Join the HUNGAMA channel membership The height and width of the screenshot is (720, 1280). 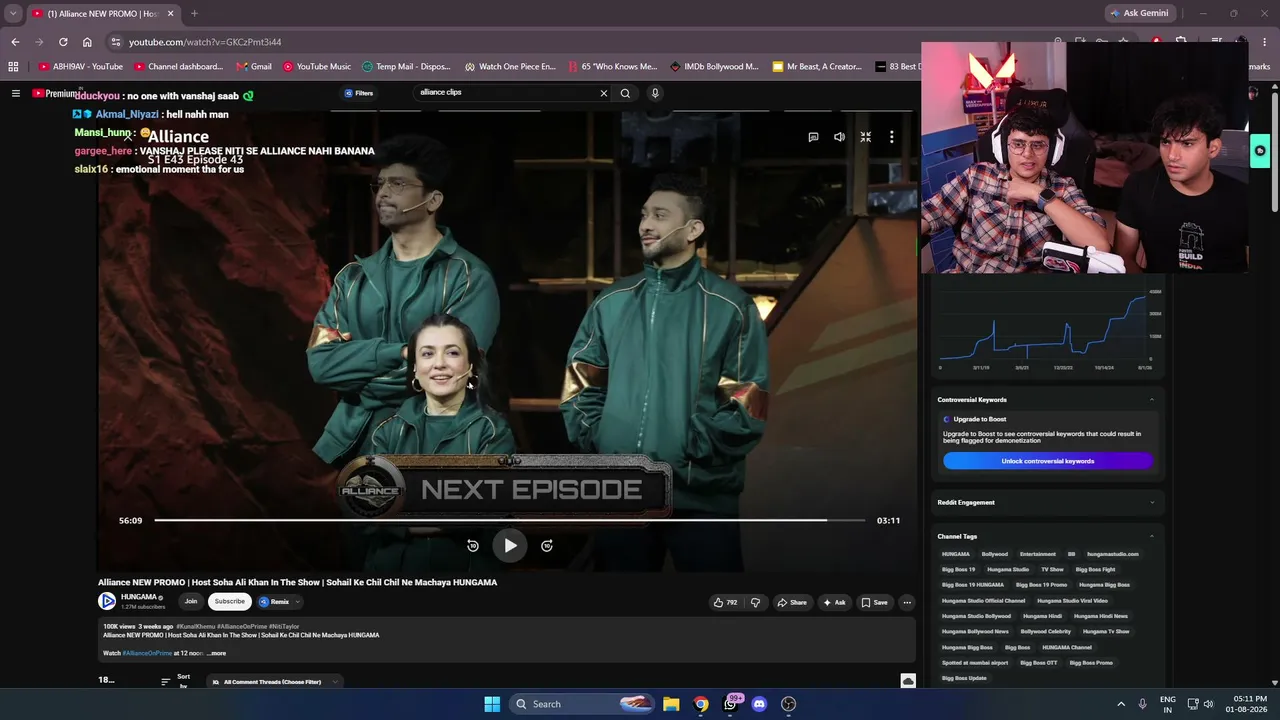pyautogui.click(x=191, y=601)
